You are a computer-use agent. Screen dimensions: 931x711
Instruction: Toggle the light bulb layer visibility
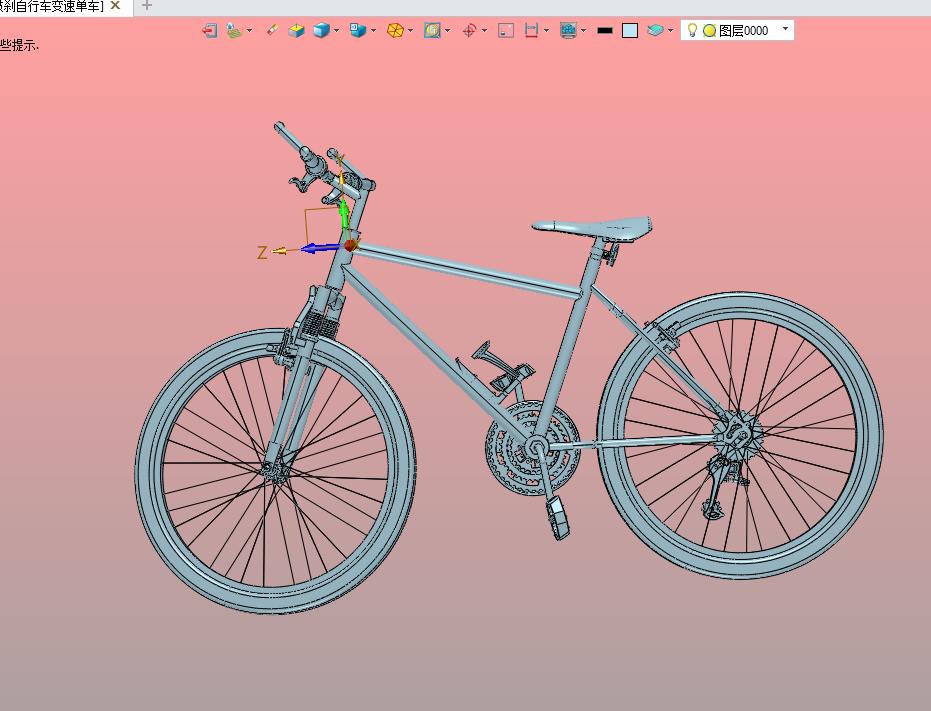pos(692,30)
